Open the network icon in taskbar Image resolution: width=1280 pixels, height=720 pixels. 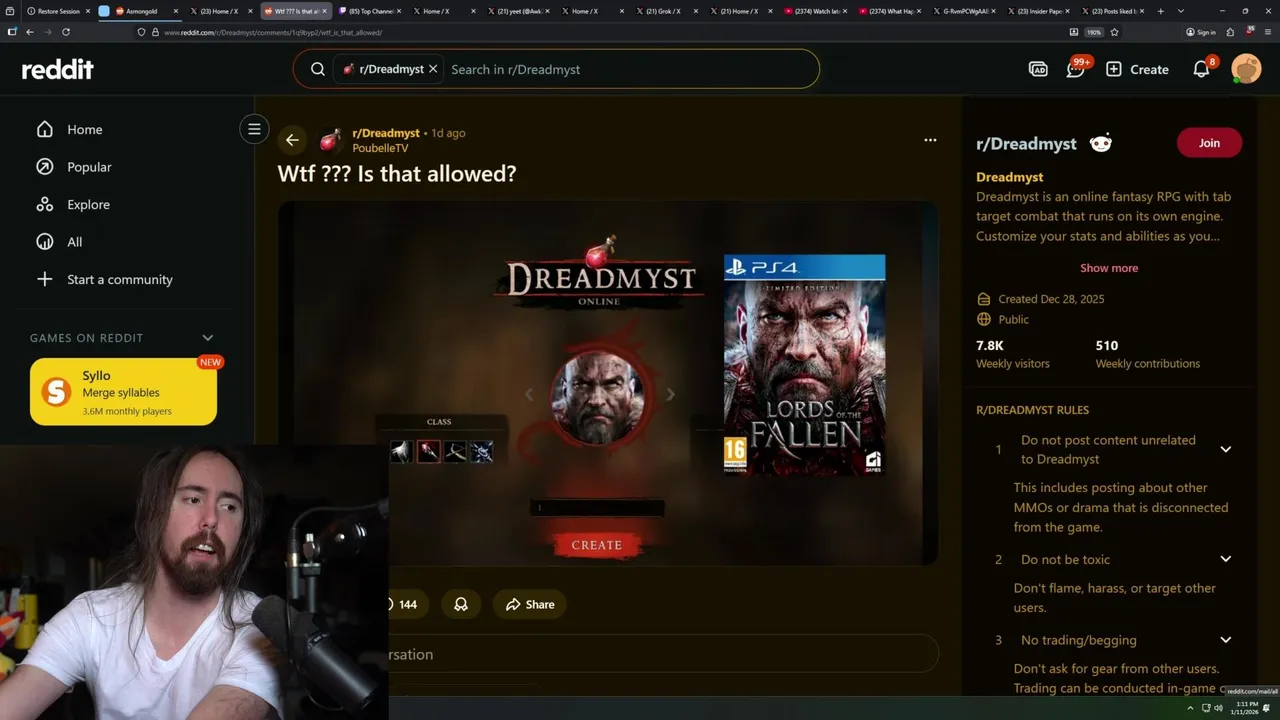pyautogui.click(x=1204, y=708)
